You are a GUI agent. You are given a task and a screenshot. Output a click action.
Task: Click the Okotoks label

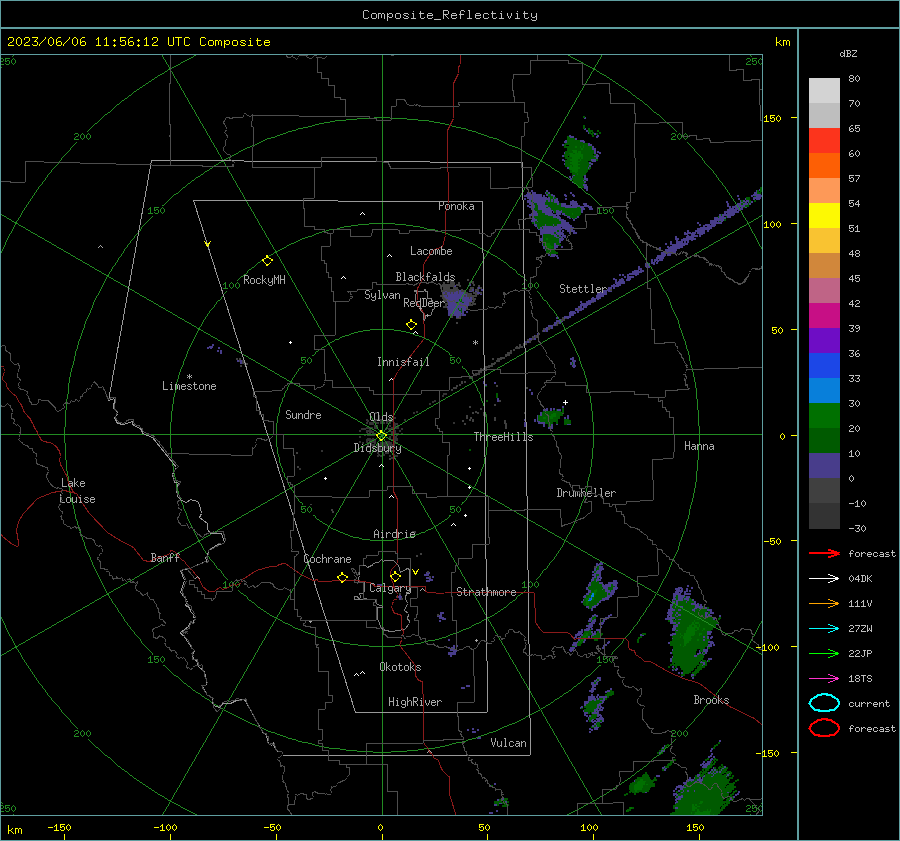[x=400, y=667]
